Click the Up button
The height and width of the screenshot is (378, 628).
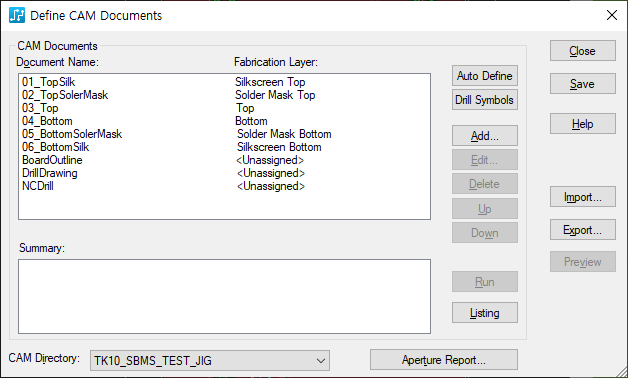(485, 209)
